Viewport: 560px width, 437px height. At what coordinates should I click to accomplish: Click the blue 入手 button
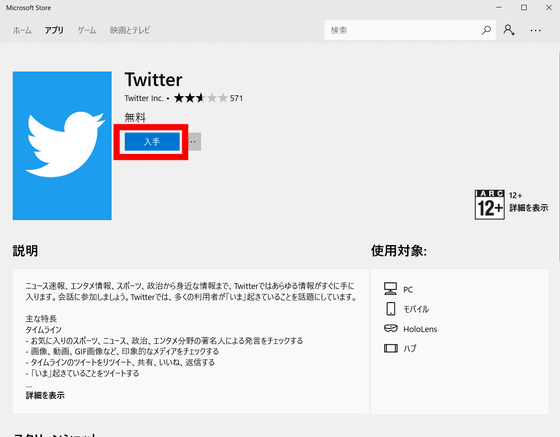[152, 142]
